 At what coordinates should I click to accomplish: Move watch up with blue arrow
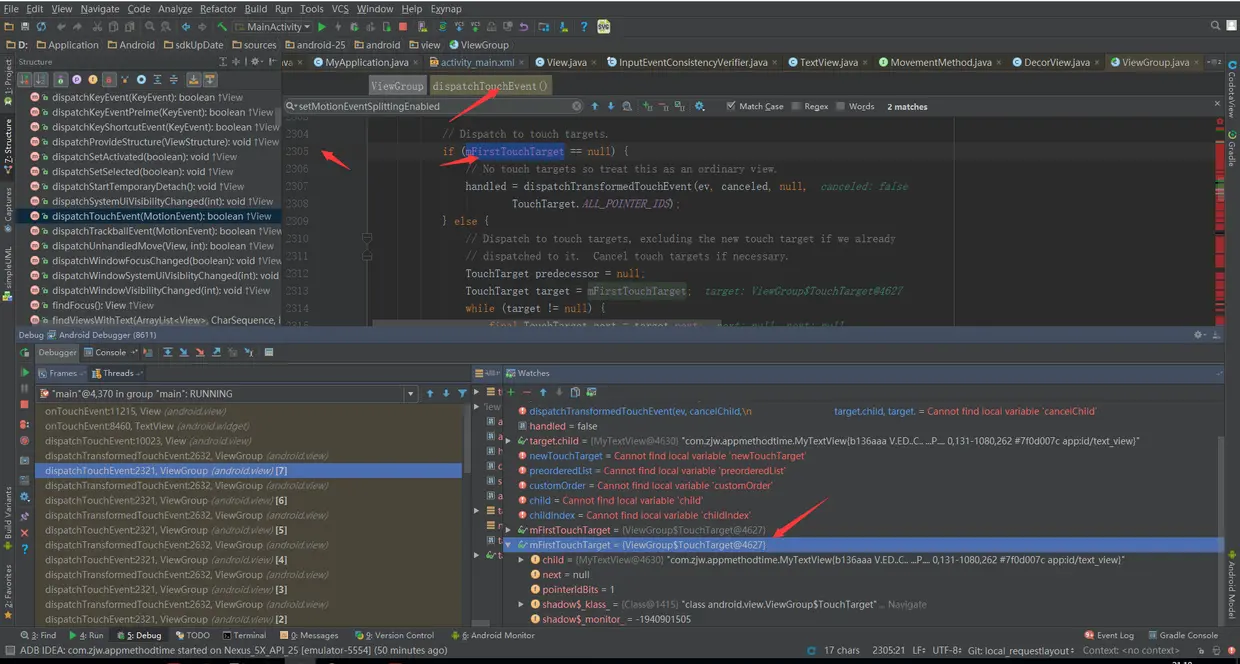(x=543, y=392)
